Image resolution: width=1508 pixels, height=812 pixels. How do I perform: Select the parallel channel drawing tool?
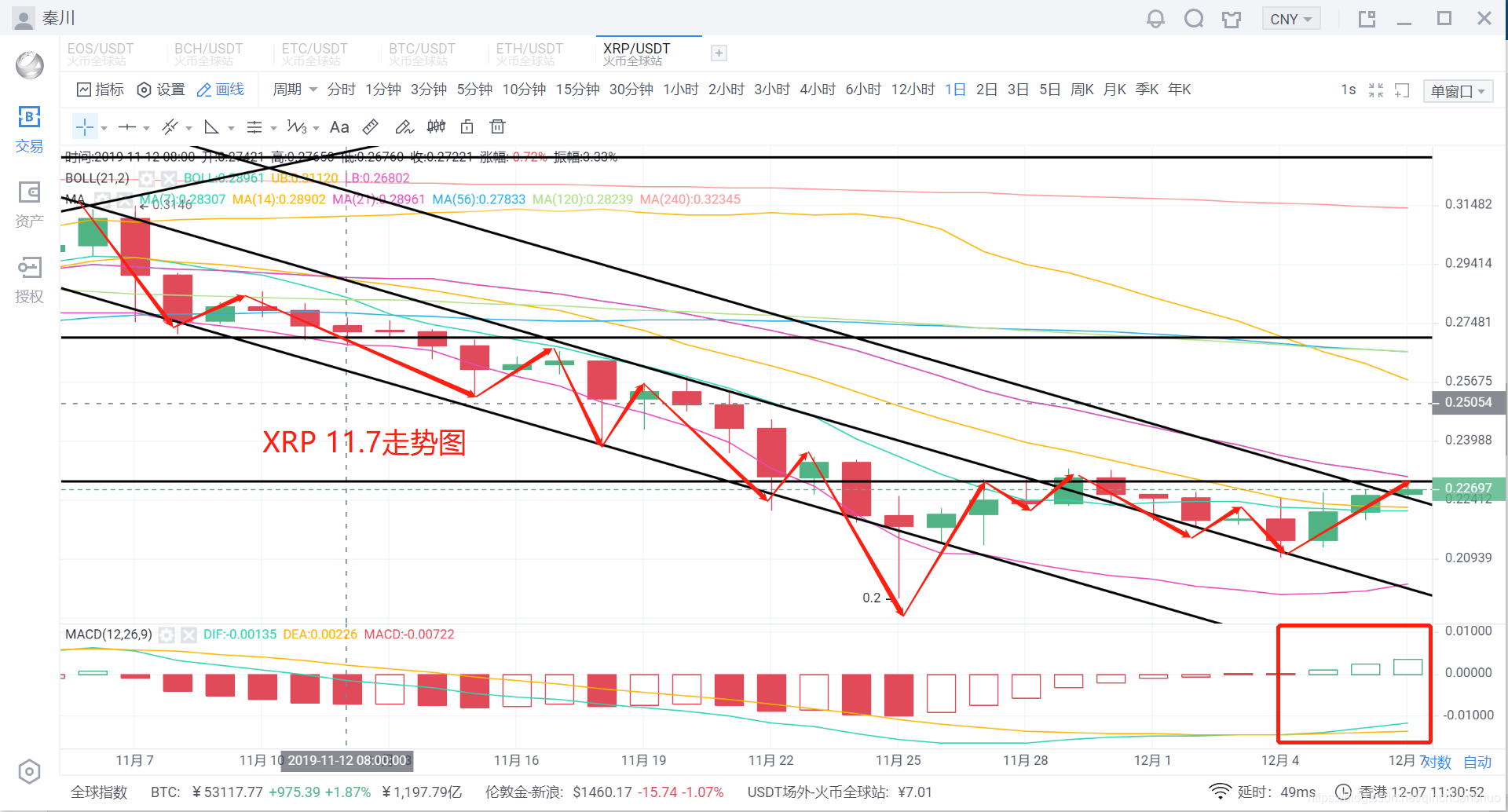(170, 127)
